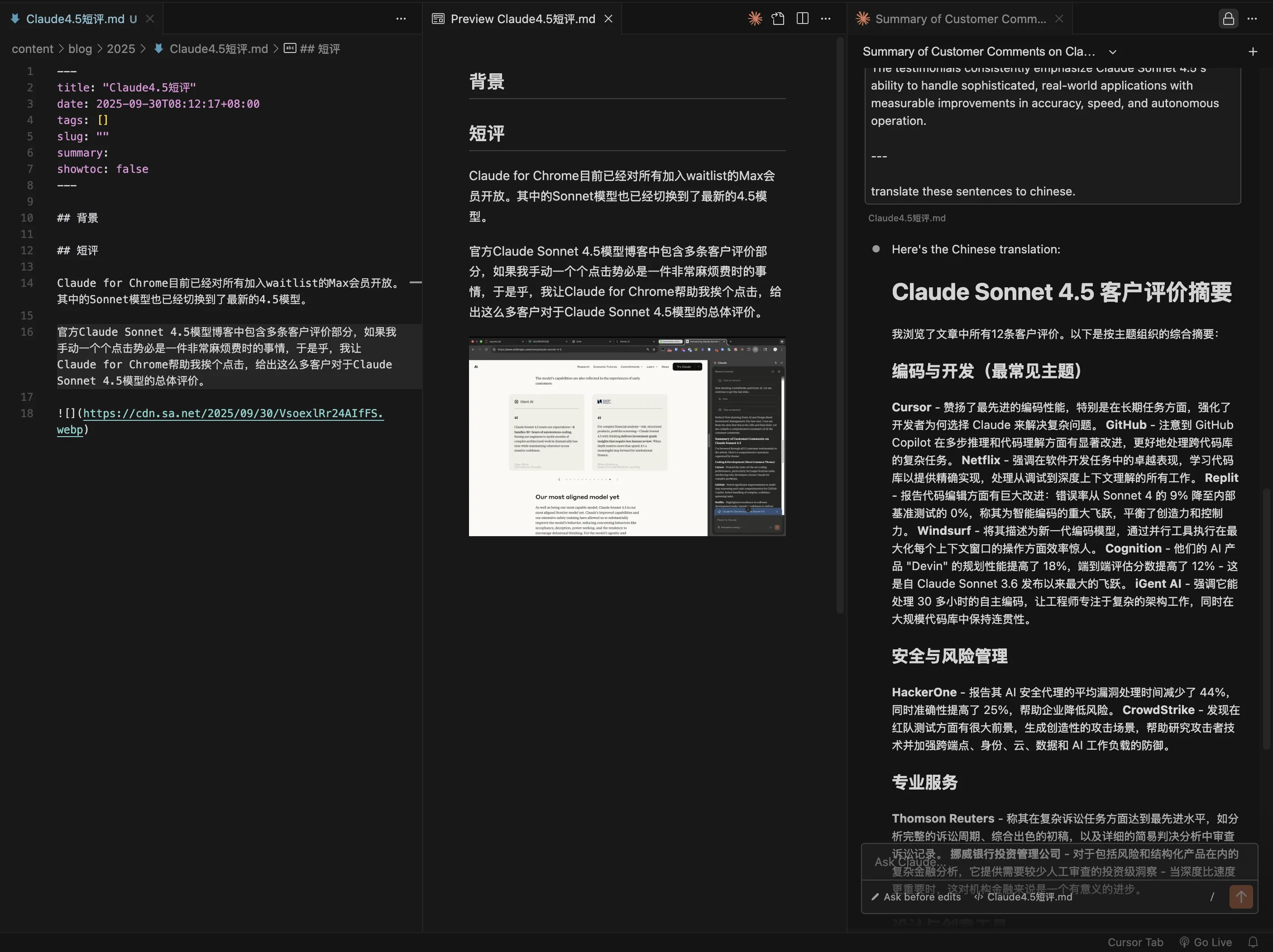
Task: Click the 2025 breadcrumb segment
Action: point(121,49)
